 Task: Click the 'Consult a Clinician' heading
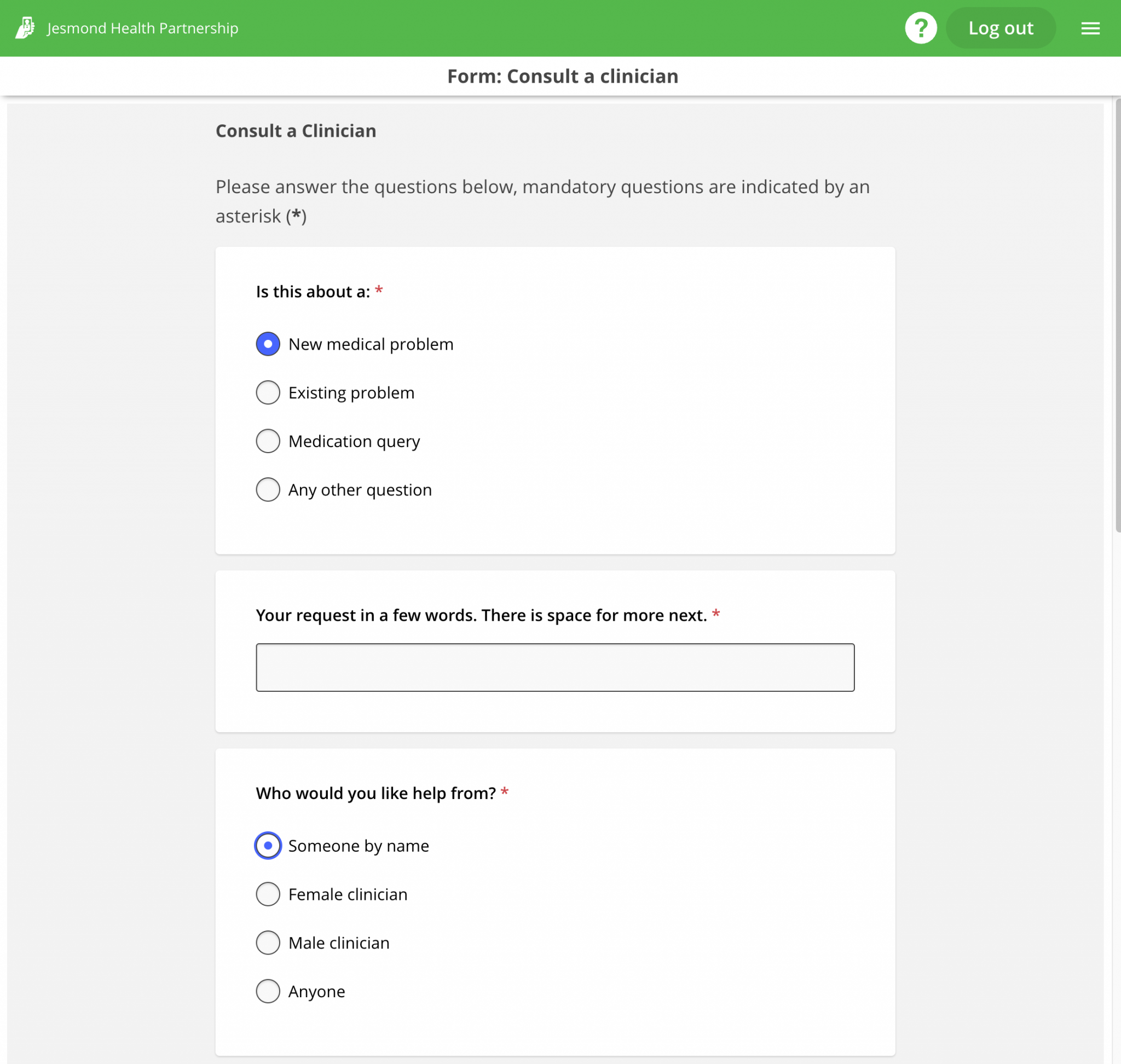[x=296, y=131]
